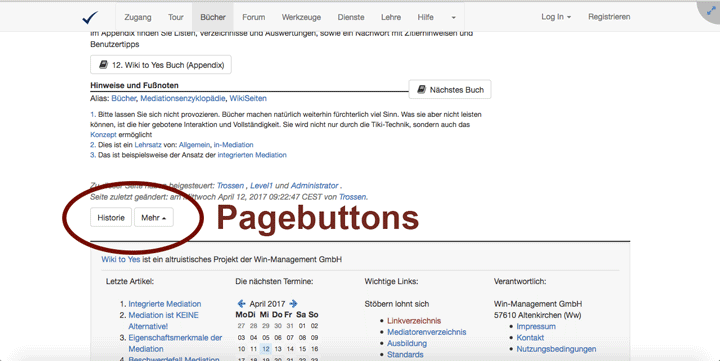Expand the extra navbar caret menu

[454, 17]
